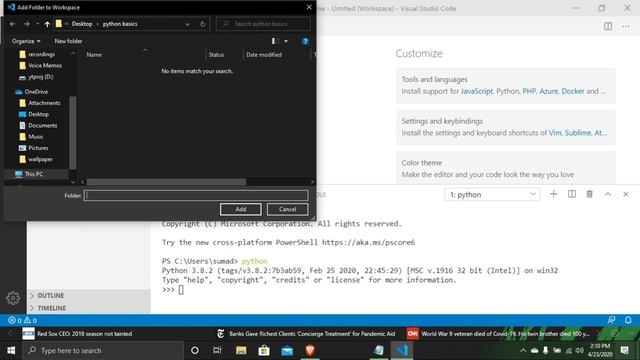Image resolution: width=640 pixels, height=360 pixels.
Task: Open the Sublime keybindings link
Action: click(x=578, y=133)
